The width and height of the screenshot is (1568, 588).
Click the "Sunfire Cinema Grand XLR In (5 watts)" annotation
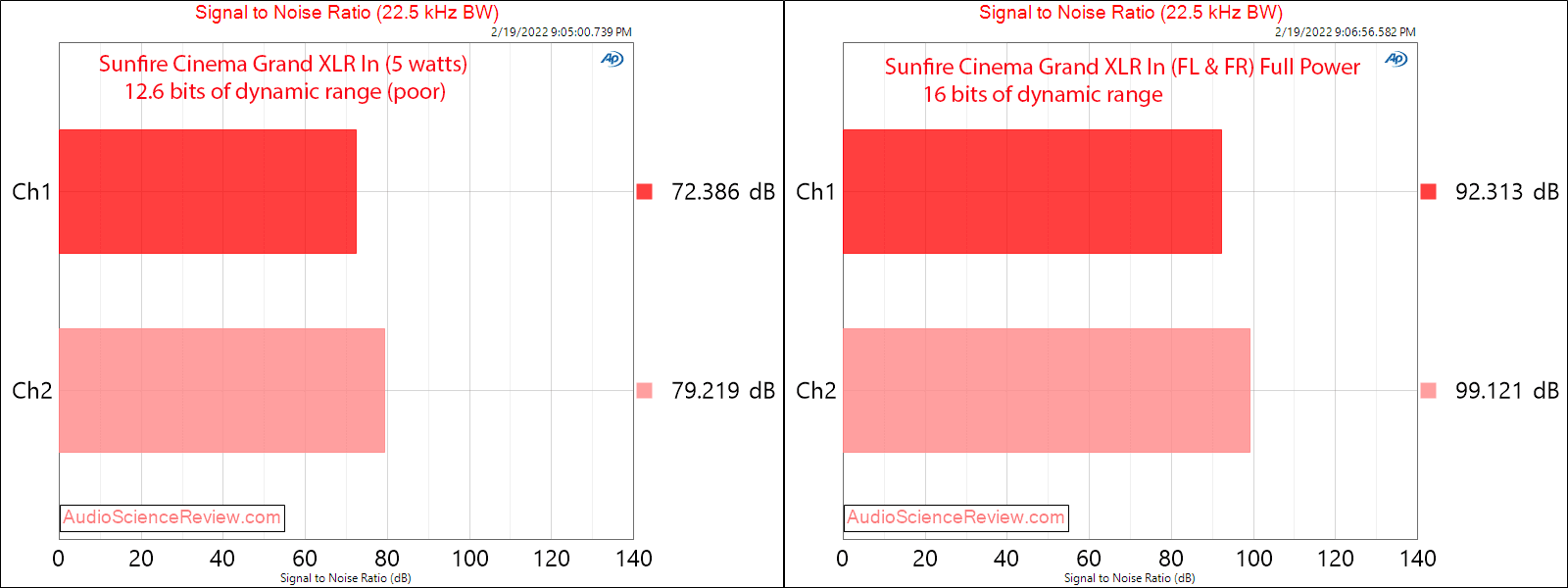click(283, 64)
